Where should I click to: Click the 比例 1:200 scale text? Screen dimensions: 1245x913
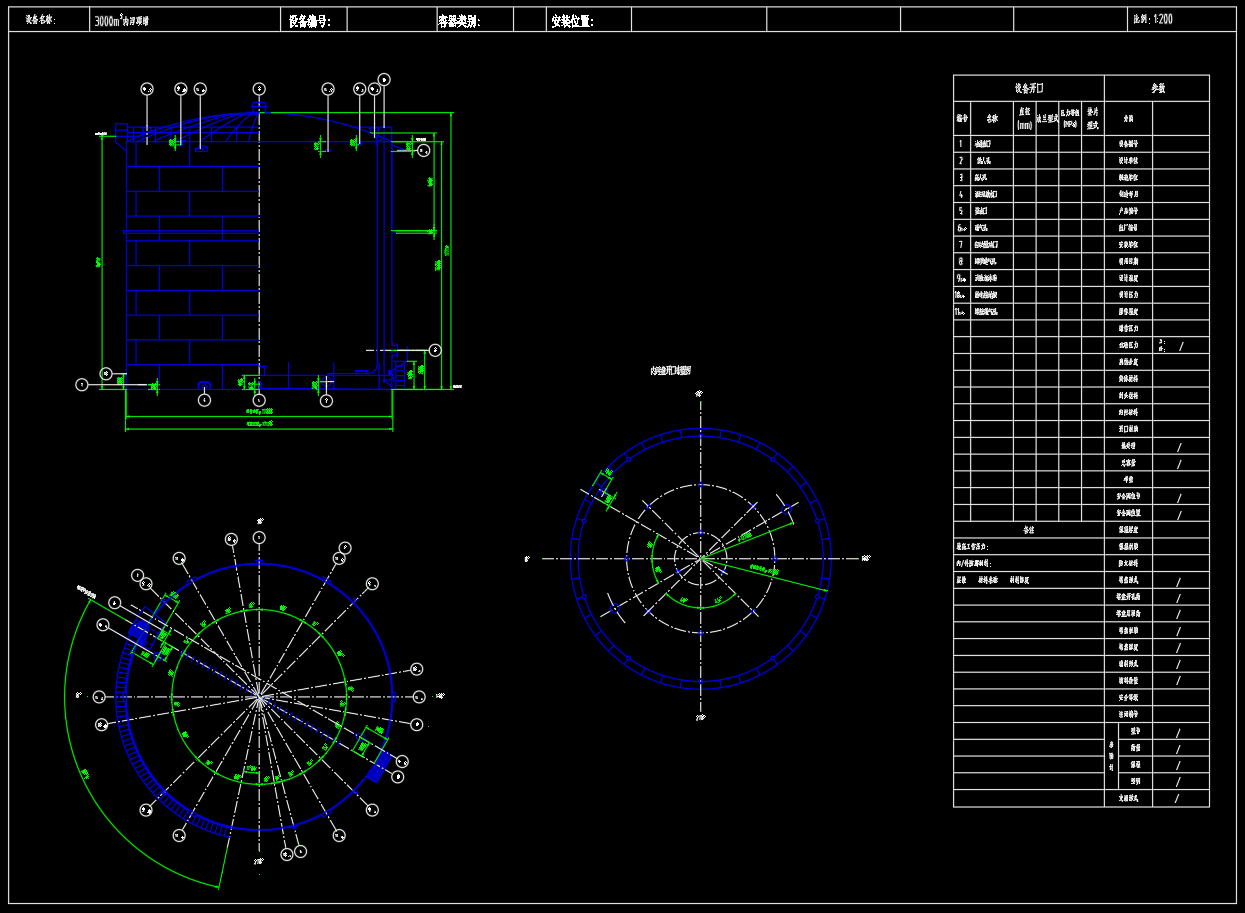point(1152,19)
